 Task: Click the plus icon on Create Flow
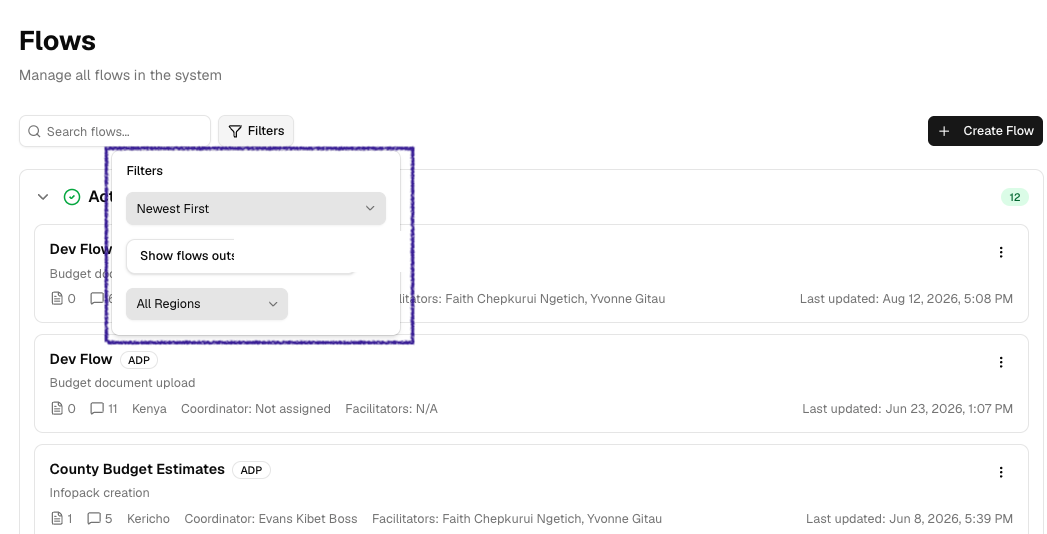coord(944,131)
